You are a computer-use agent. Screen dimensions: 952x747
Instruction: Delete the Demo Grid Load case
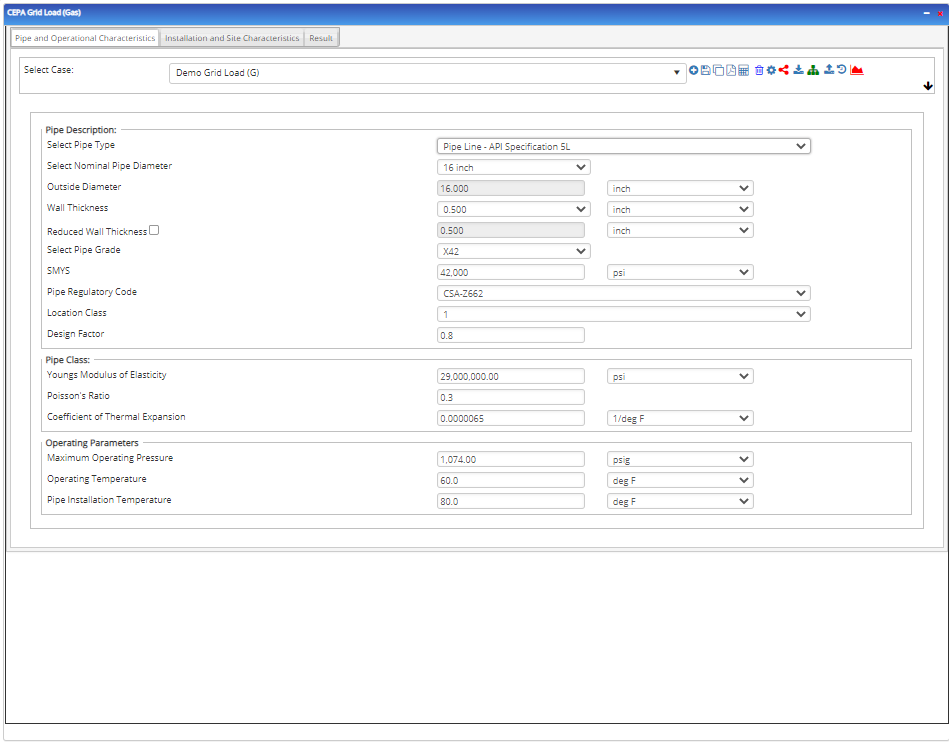[x=758, y=69]
